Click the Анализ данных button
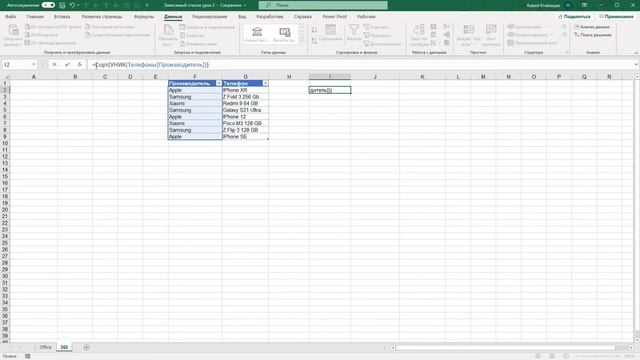The image size is (640, 360). click(592, 27)
